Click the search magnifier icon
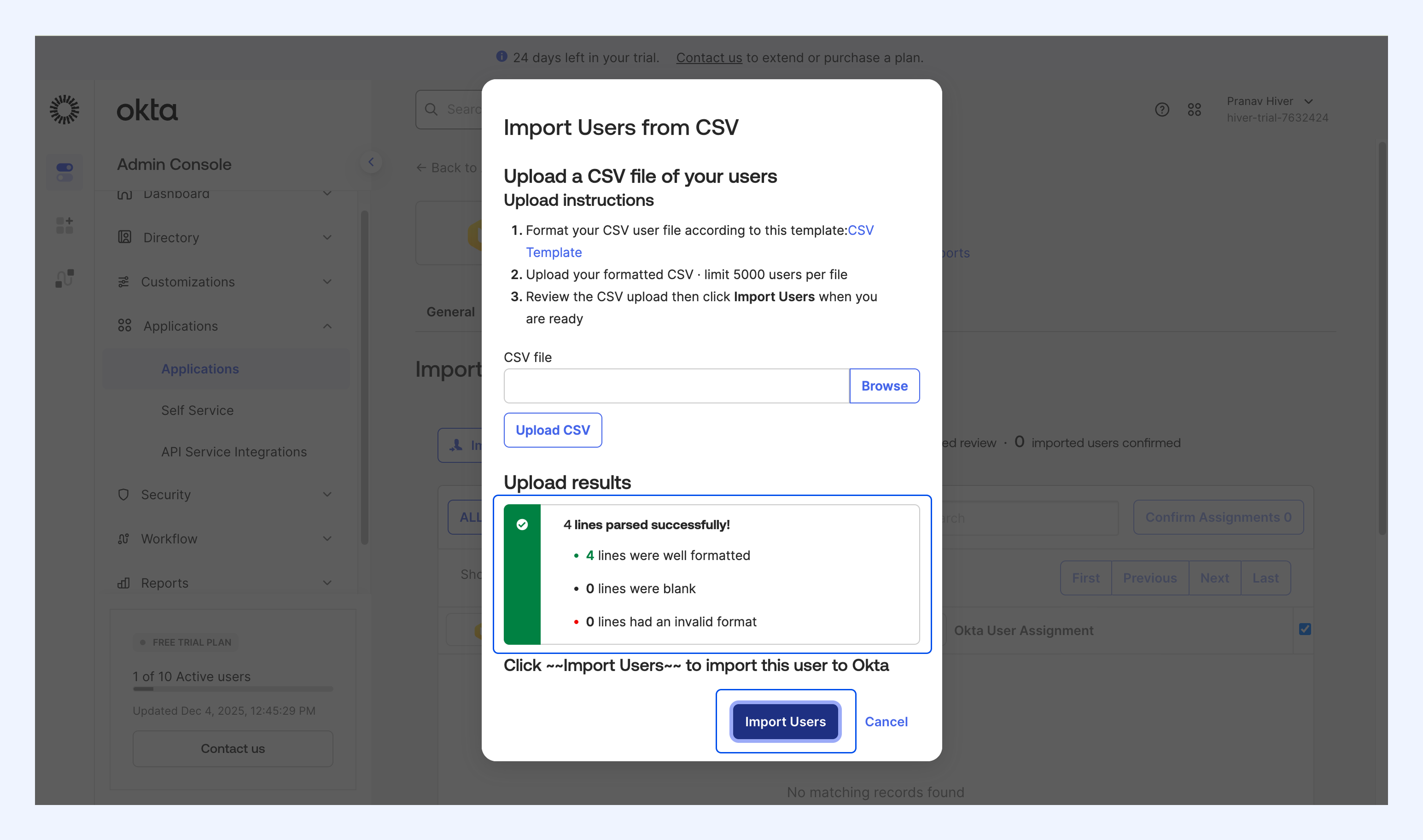This screenshot has height=840, width=1423. (432, 109)
